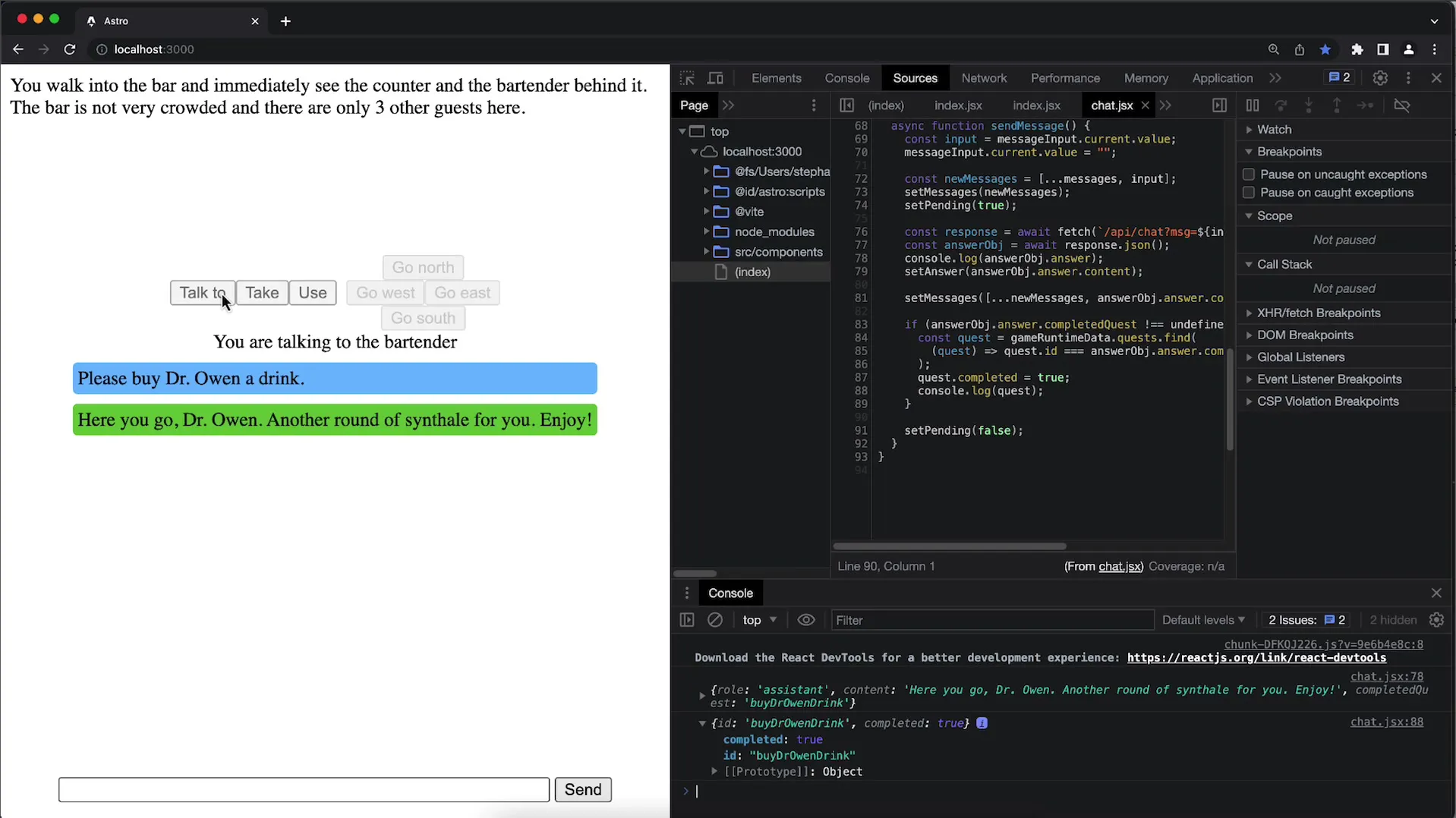Bookmark this page star icon
Image resolution: width=1456 pixels, height=818 pixels.
click(1325, 49)
